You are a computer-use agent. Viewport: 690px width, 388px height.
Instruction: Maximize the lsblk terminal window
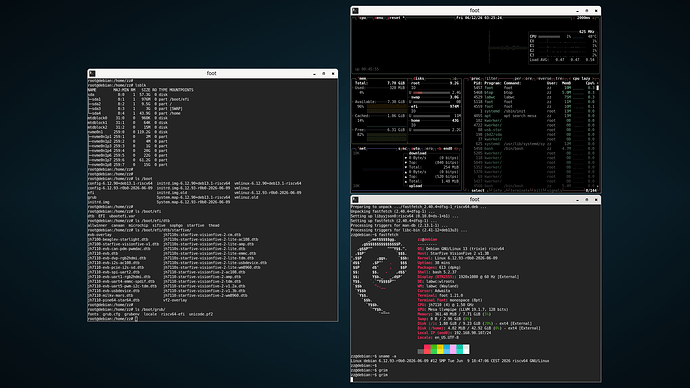(323, 74)
